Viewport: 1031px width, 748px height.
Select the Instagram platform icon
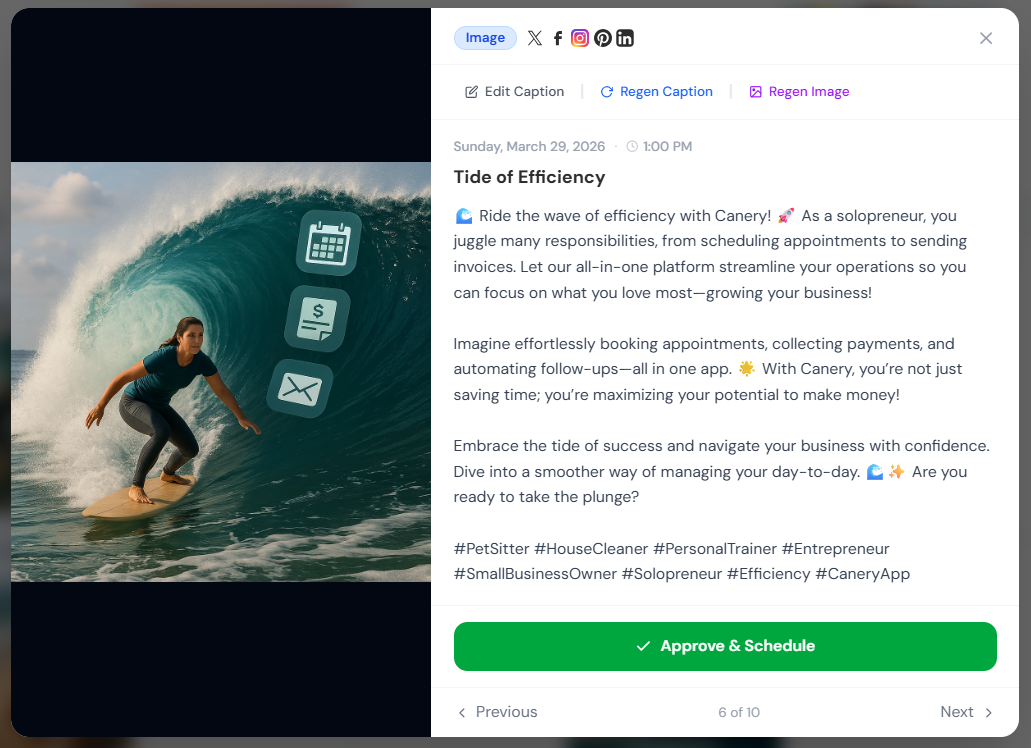tap(580, 38)
